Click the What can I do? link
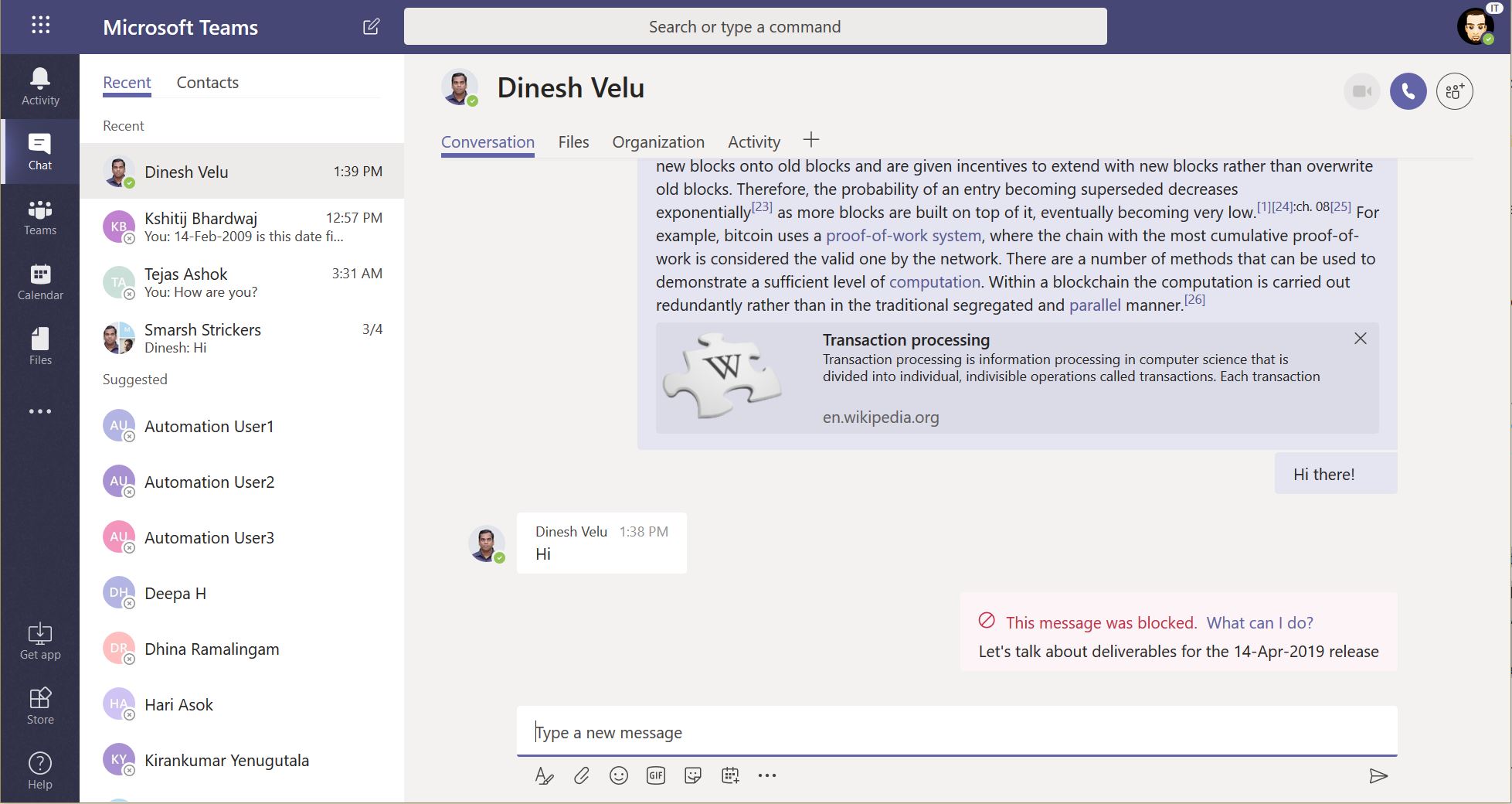1512x804 pixels. 1259,623
